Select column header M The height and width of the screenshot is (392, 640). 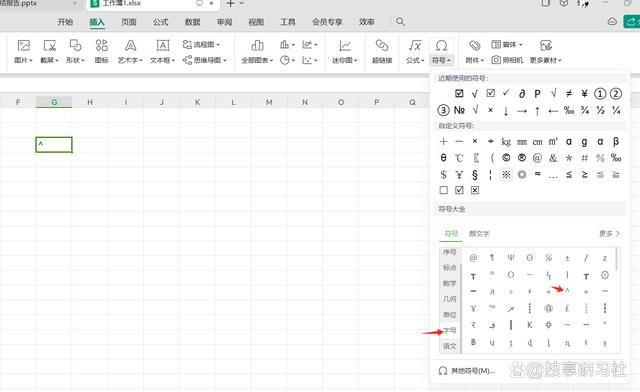click(x=269, y=102)
